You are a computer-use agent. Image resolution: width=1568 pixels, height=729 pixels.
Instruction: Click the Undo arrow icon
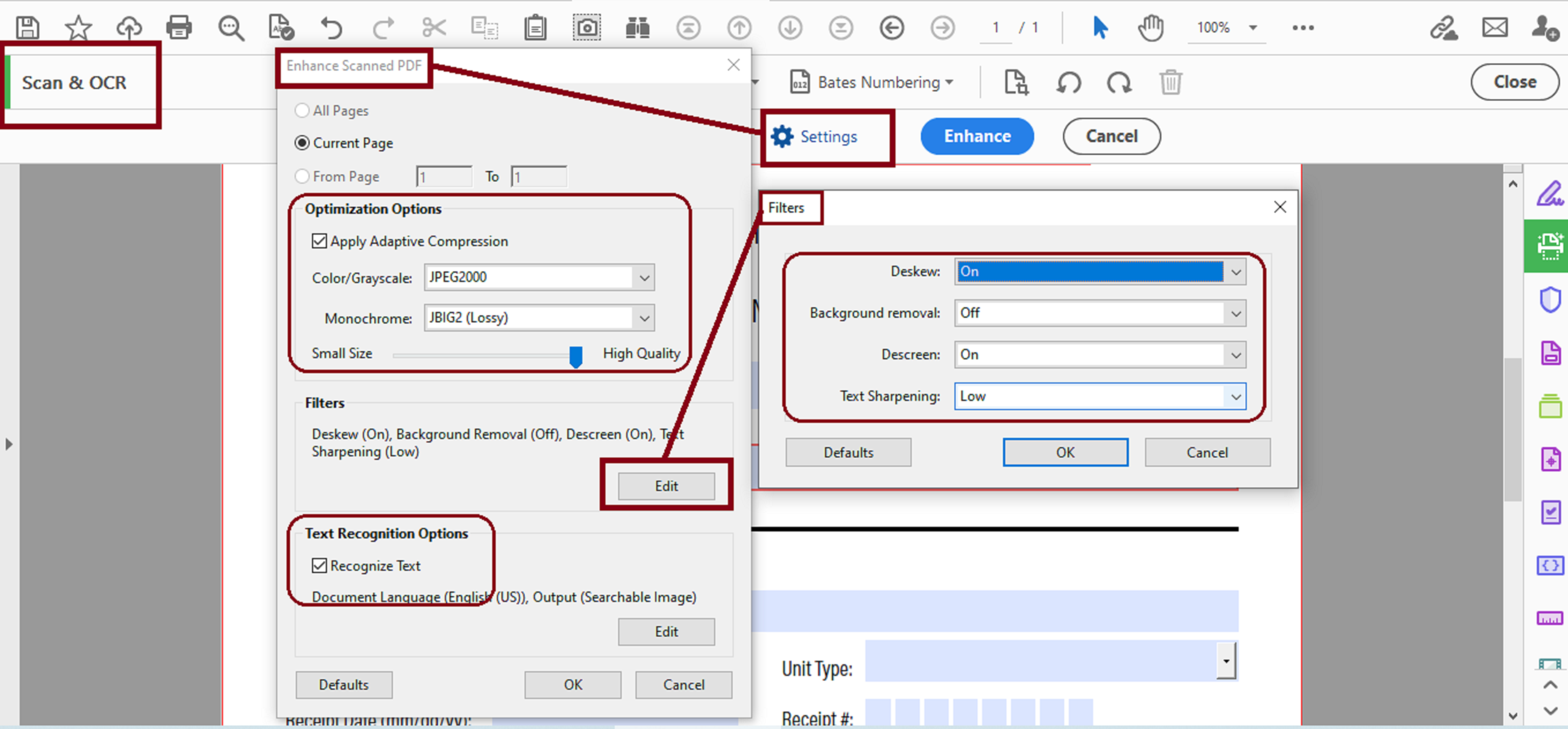pyautogui.click(x=332, y=28)
